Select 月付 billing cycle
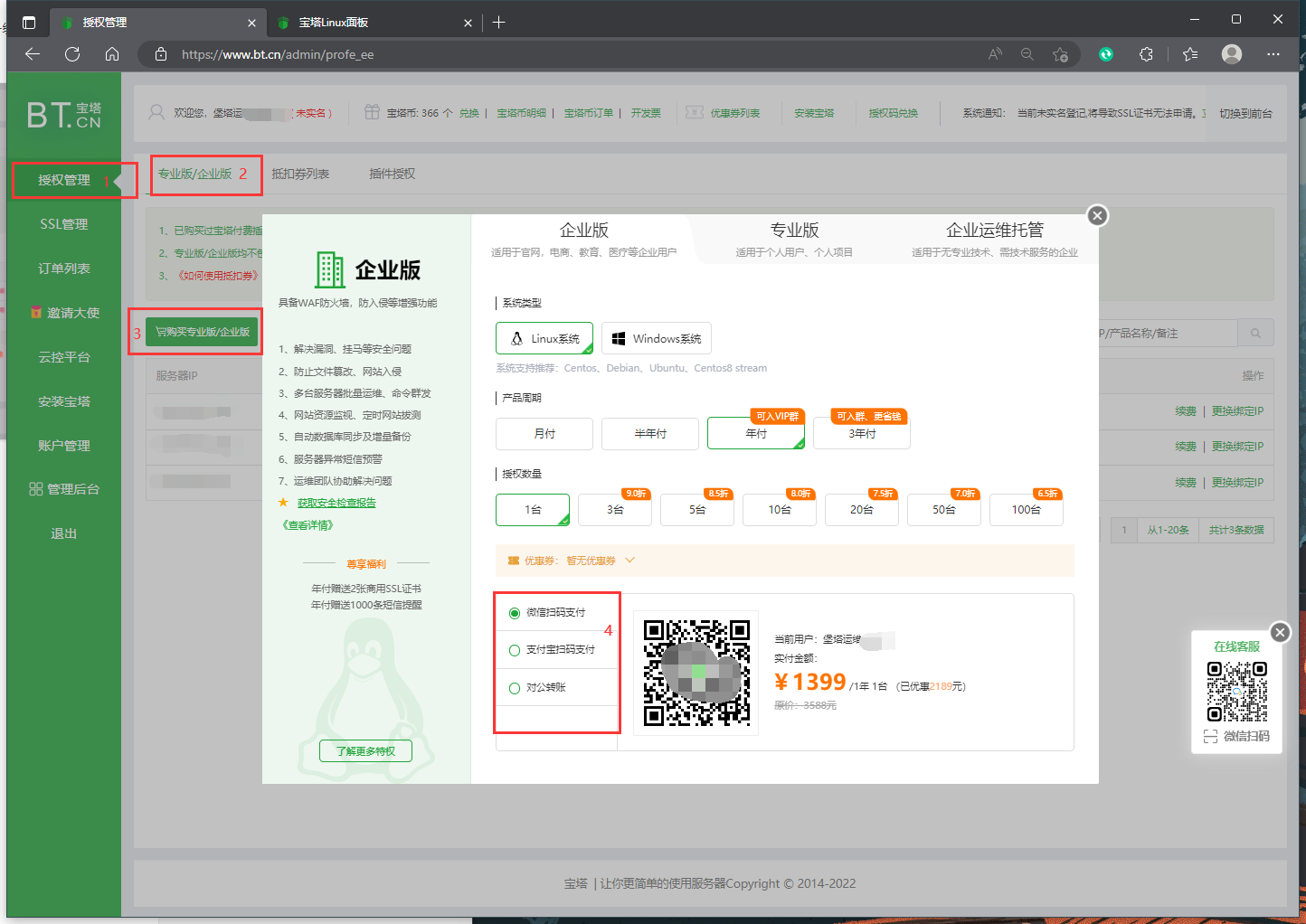This screenshot has width=1306, height=924. click(544, 434)
